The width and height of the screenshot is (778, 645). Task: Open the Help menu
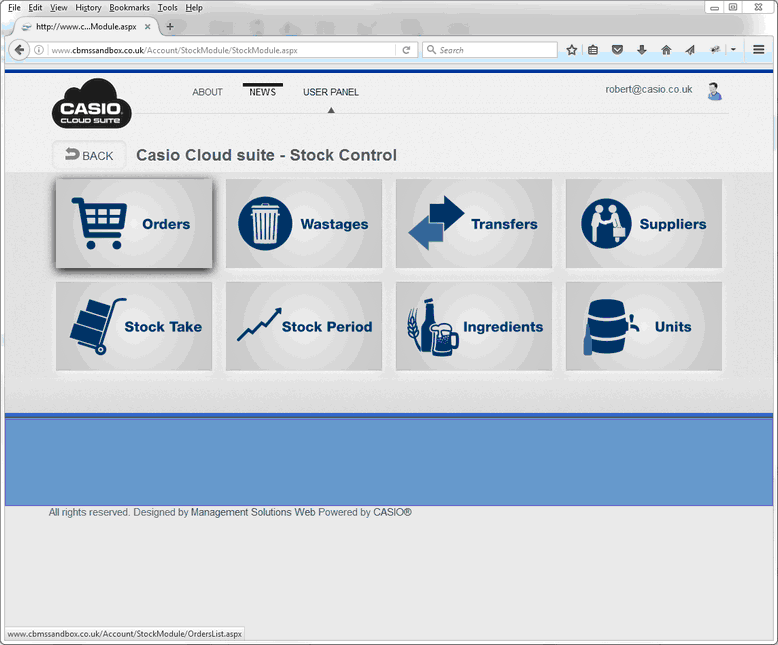click(194, 7)
